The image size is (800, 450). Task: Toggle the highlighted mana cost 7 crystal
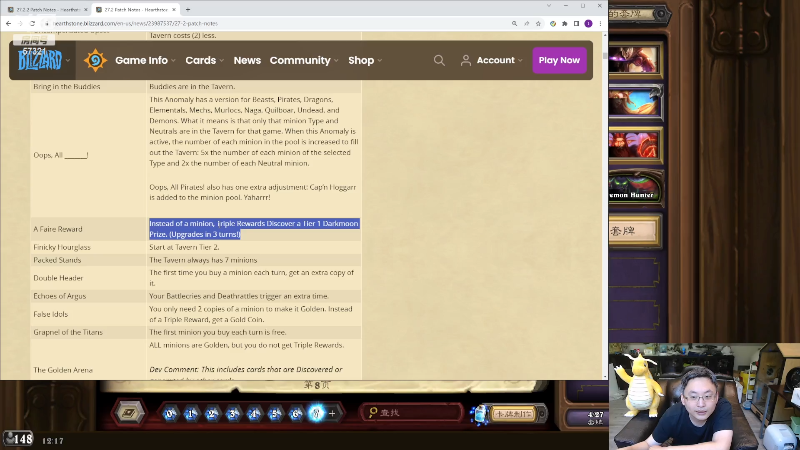click(x=316, y=413)
